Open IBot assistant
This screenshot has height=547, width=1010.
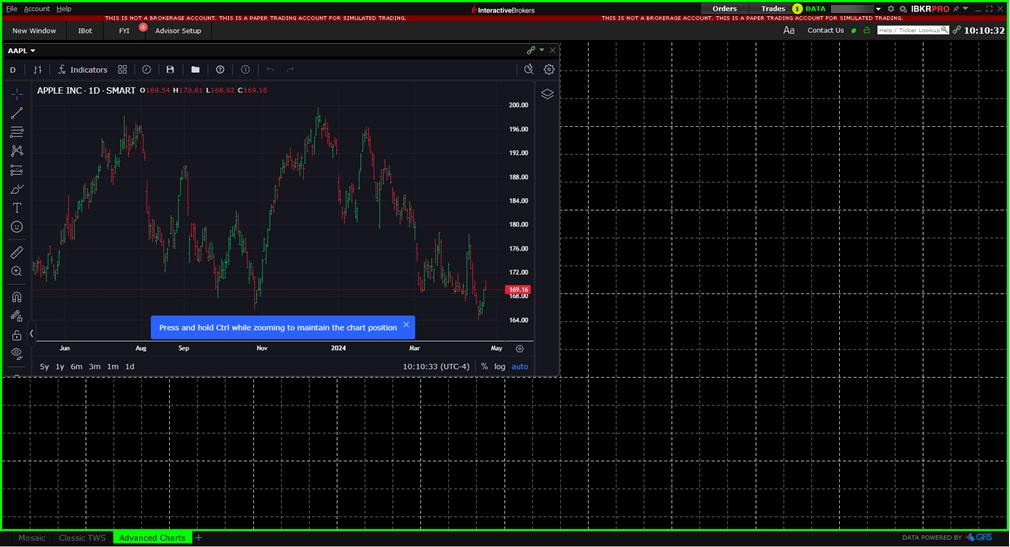(85, 31)
